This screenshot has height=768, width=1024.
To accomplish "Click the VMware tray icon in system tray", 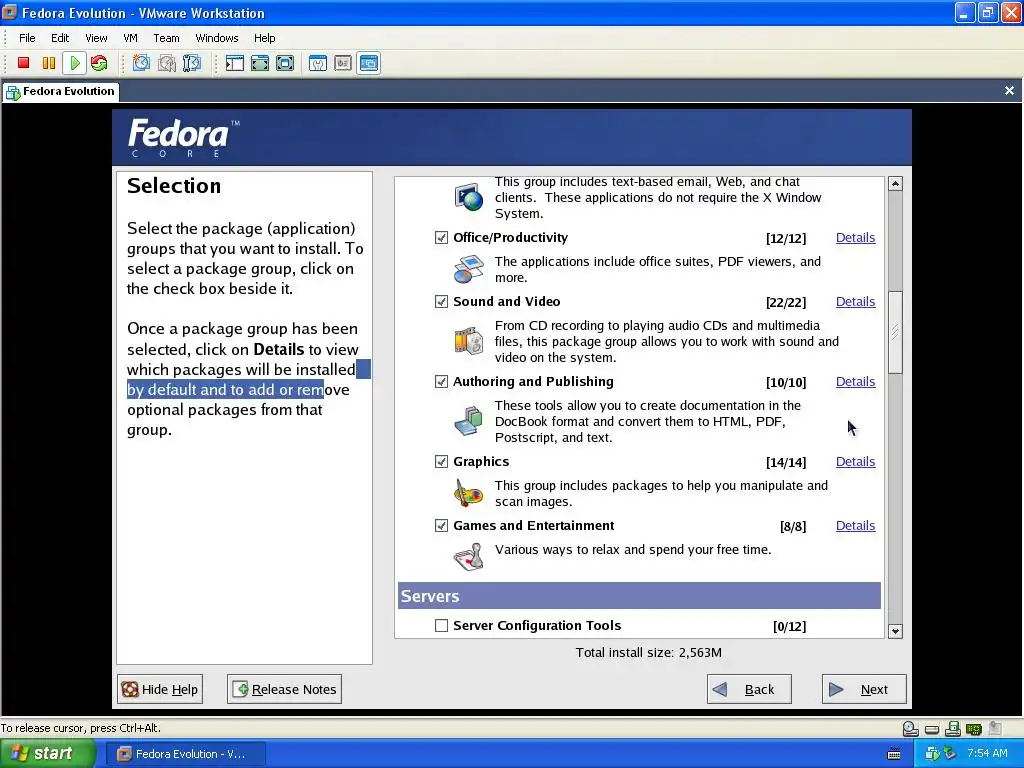I will coord(933,754).
